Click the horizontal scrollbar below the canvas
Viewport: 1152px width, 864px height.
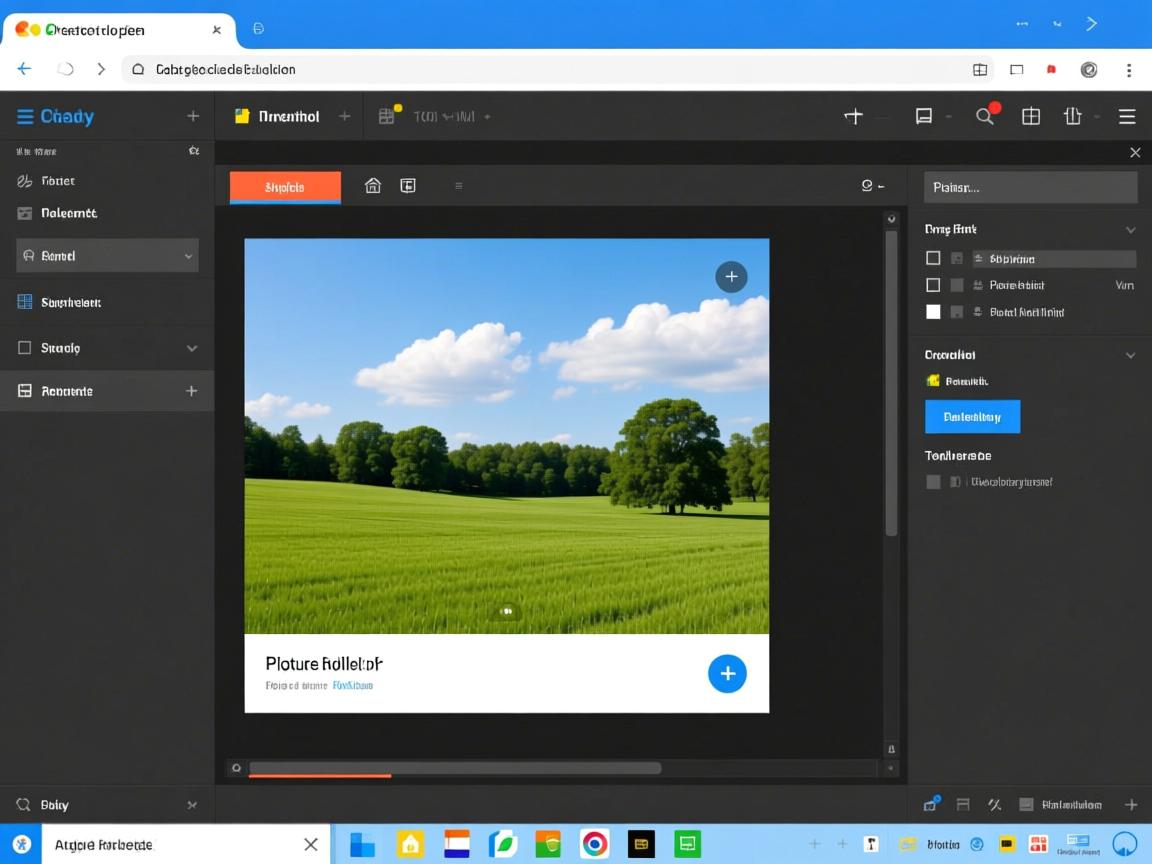[455, 768]
